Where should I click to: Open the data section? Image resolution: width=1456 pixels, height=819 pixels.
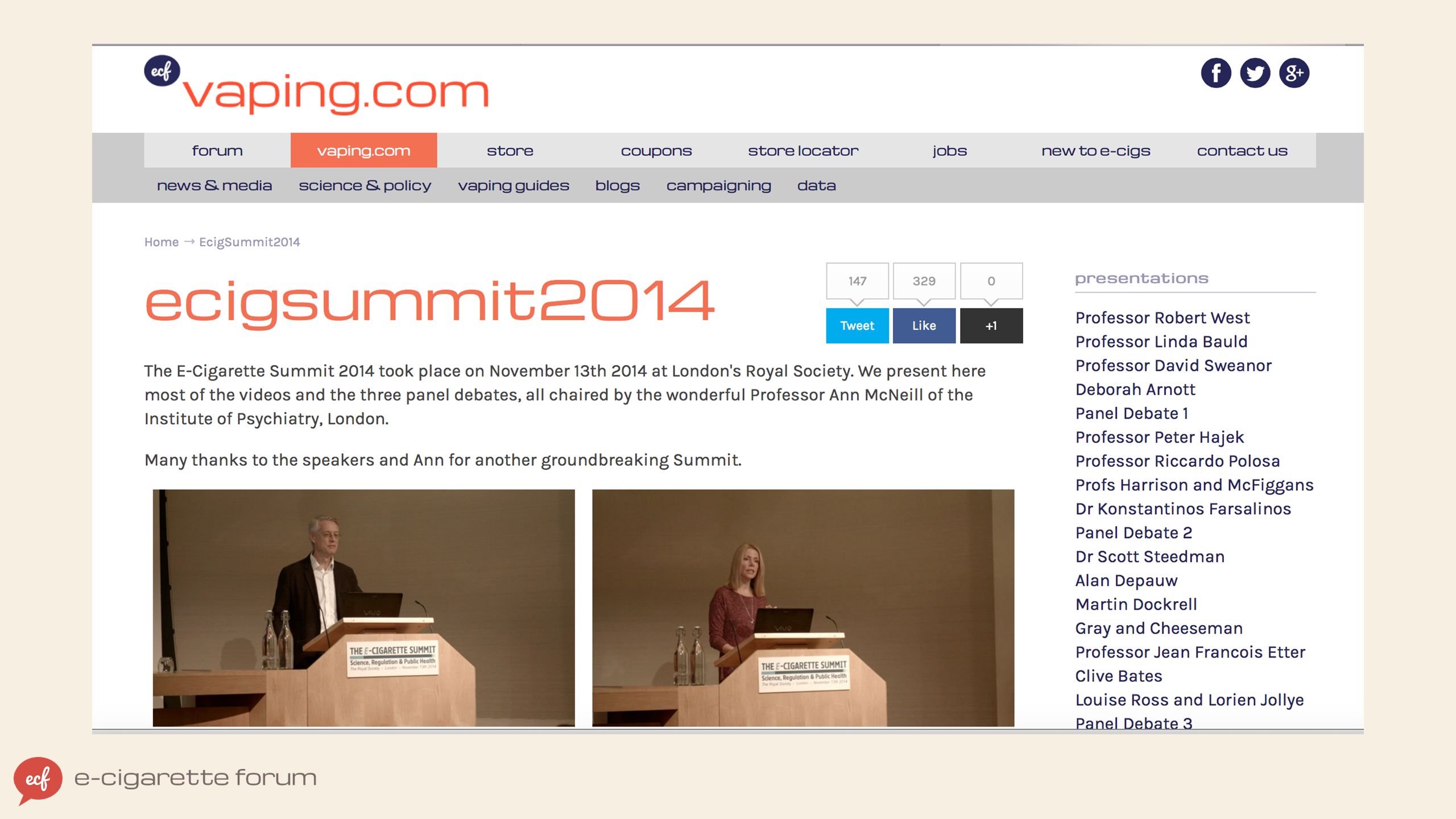point(817,185)
